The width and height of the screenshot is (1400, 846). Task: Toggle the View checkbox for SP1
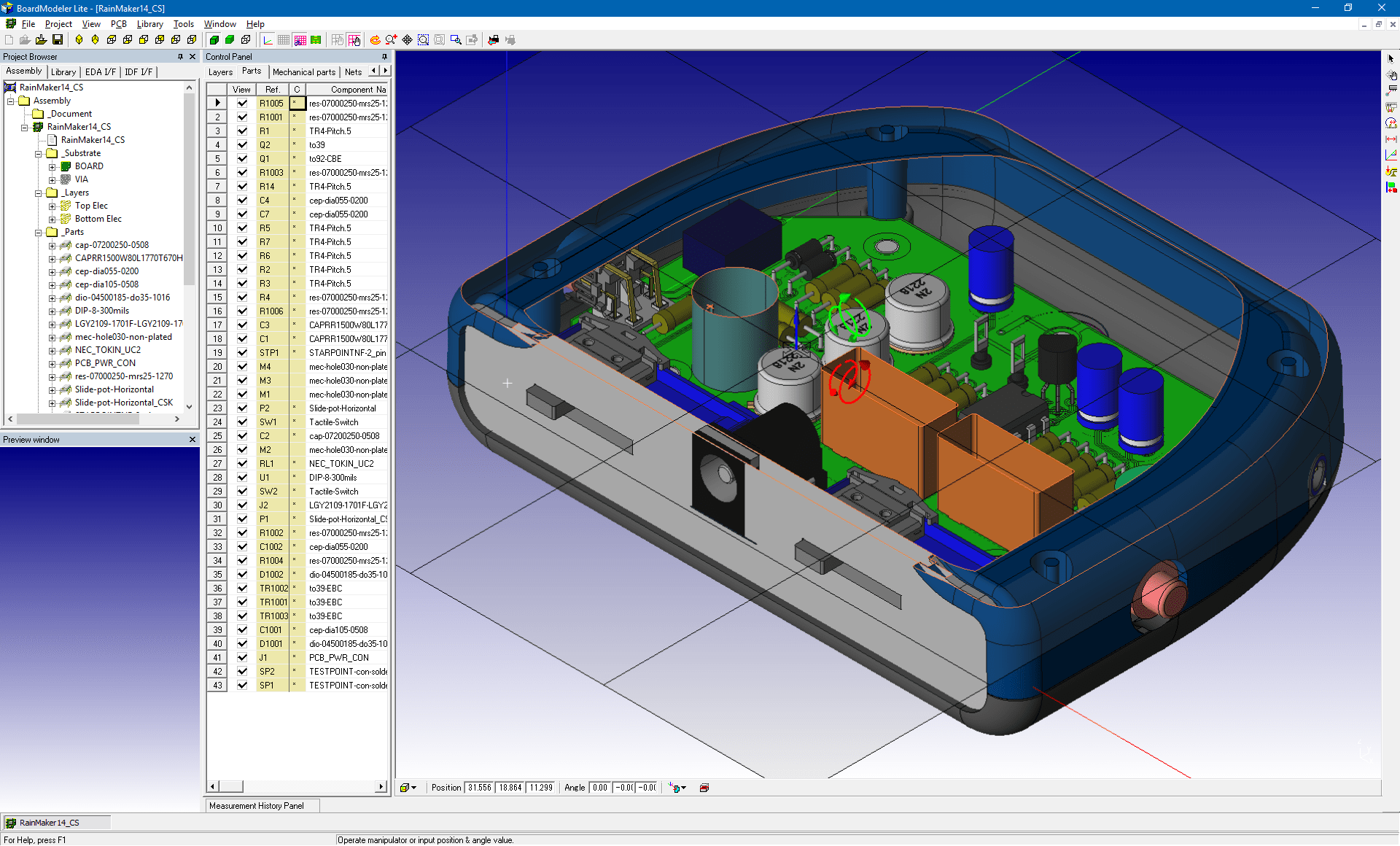[x=242, y=686]
